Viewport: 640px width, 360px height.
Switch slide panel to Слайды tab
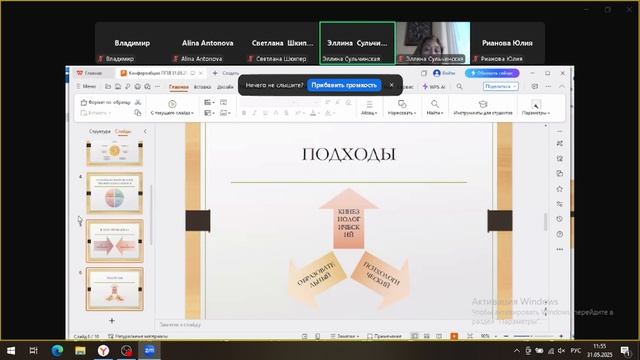(x=122, y=131)
